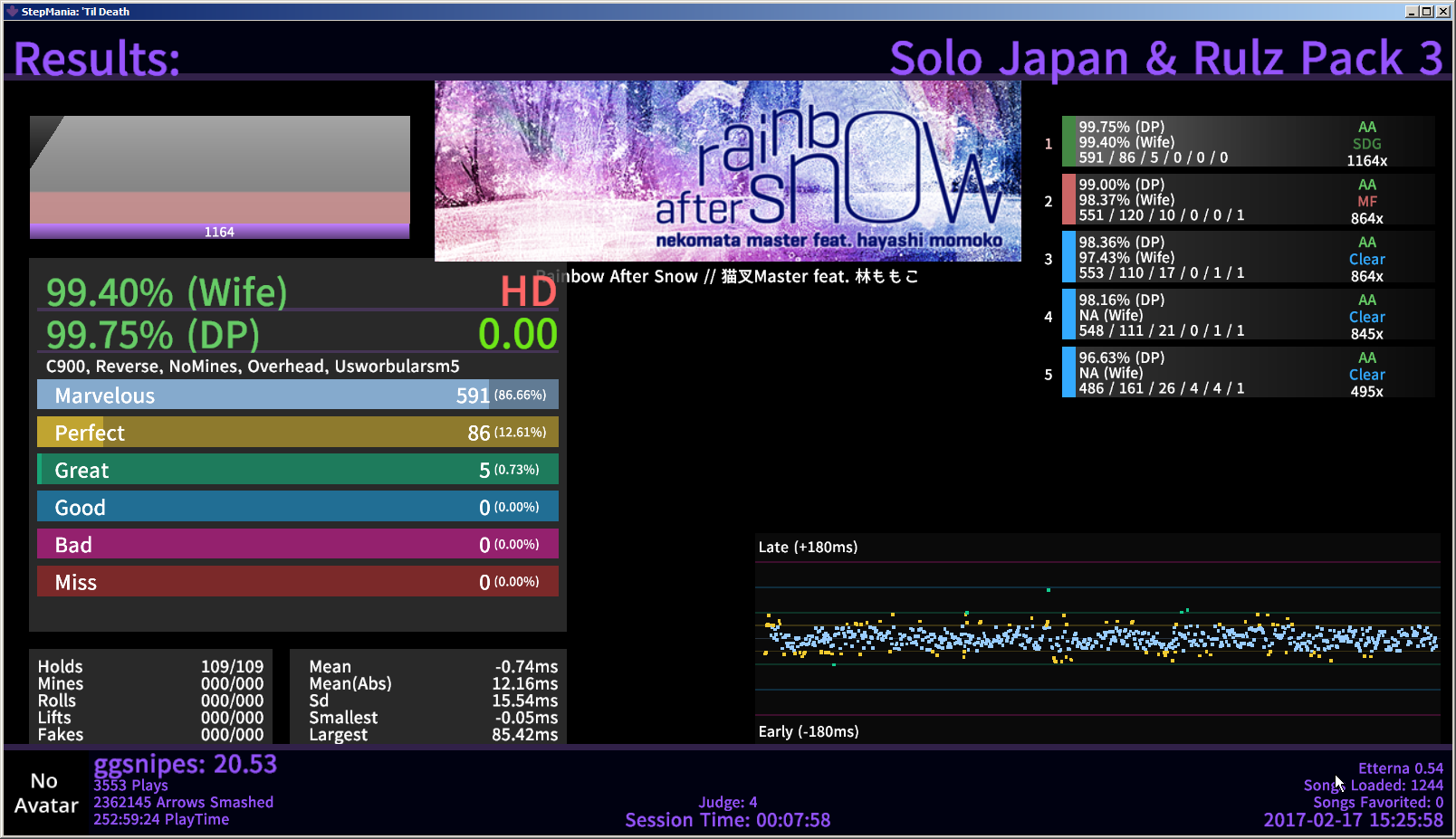1456x839 pixels.
Task: Minimize the StepMania window
Action: 1412,11
